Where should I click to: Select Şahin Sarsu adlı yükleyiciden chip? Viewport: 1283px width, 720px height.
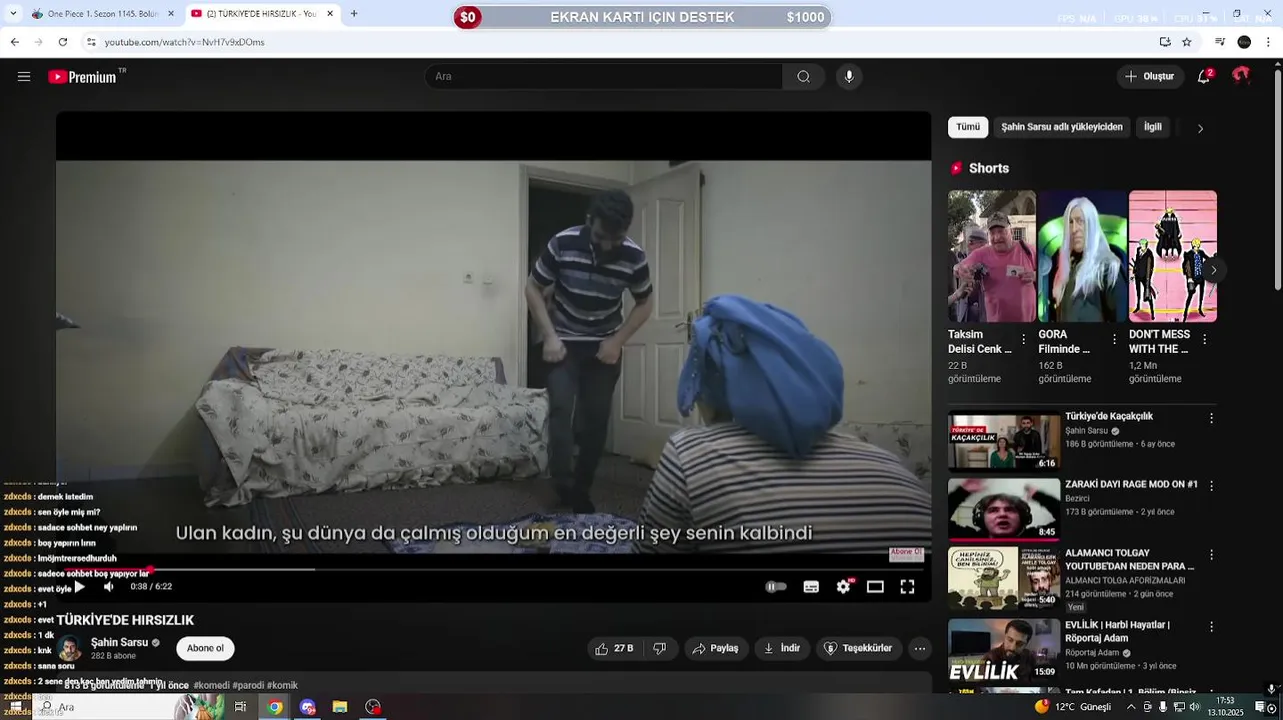pyautogui.click(x=1062, y=127)
